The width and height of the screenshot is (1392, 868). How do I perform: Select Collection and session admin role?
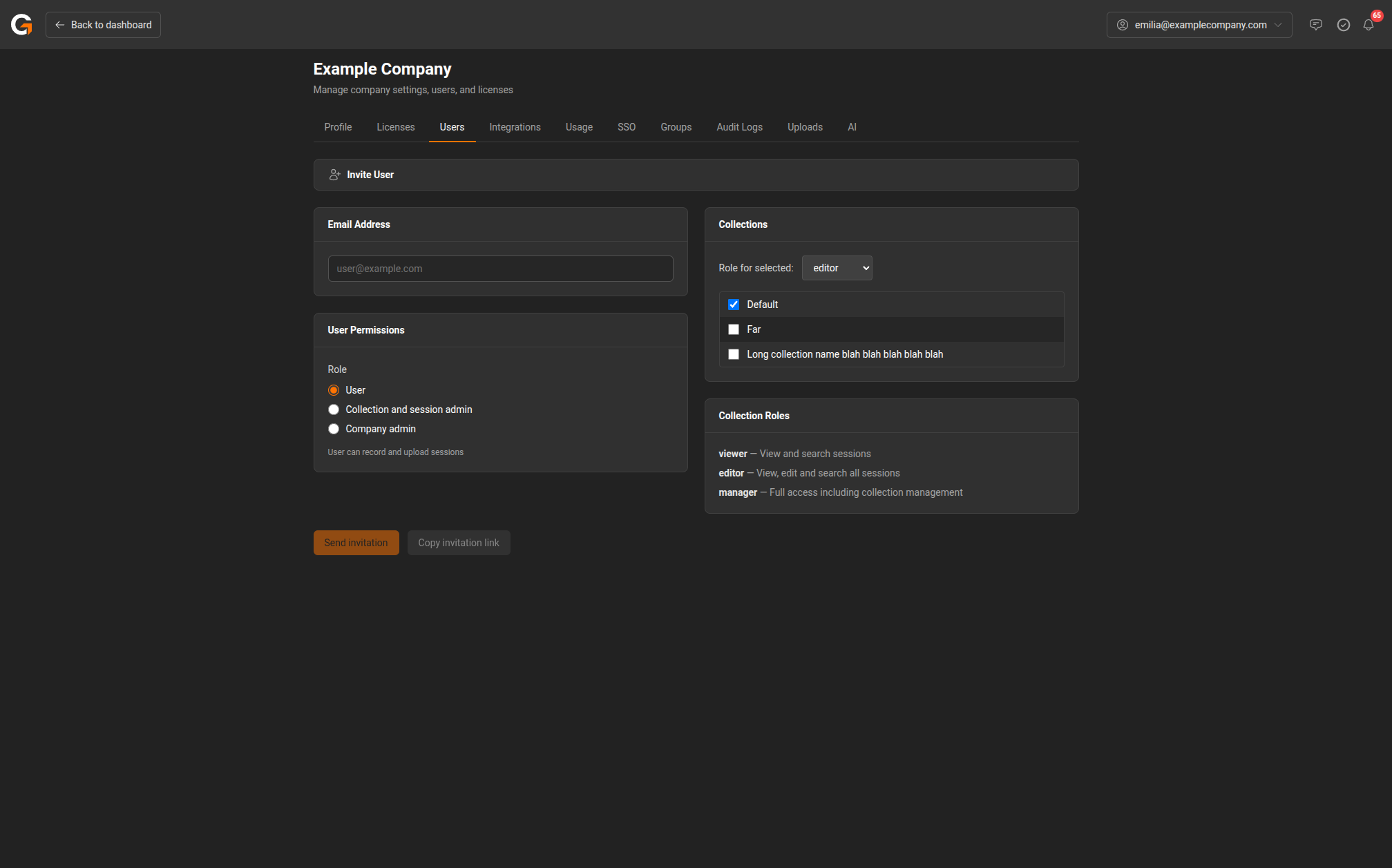point(334,409)
